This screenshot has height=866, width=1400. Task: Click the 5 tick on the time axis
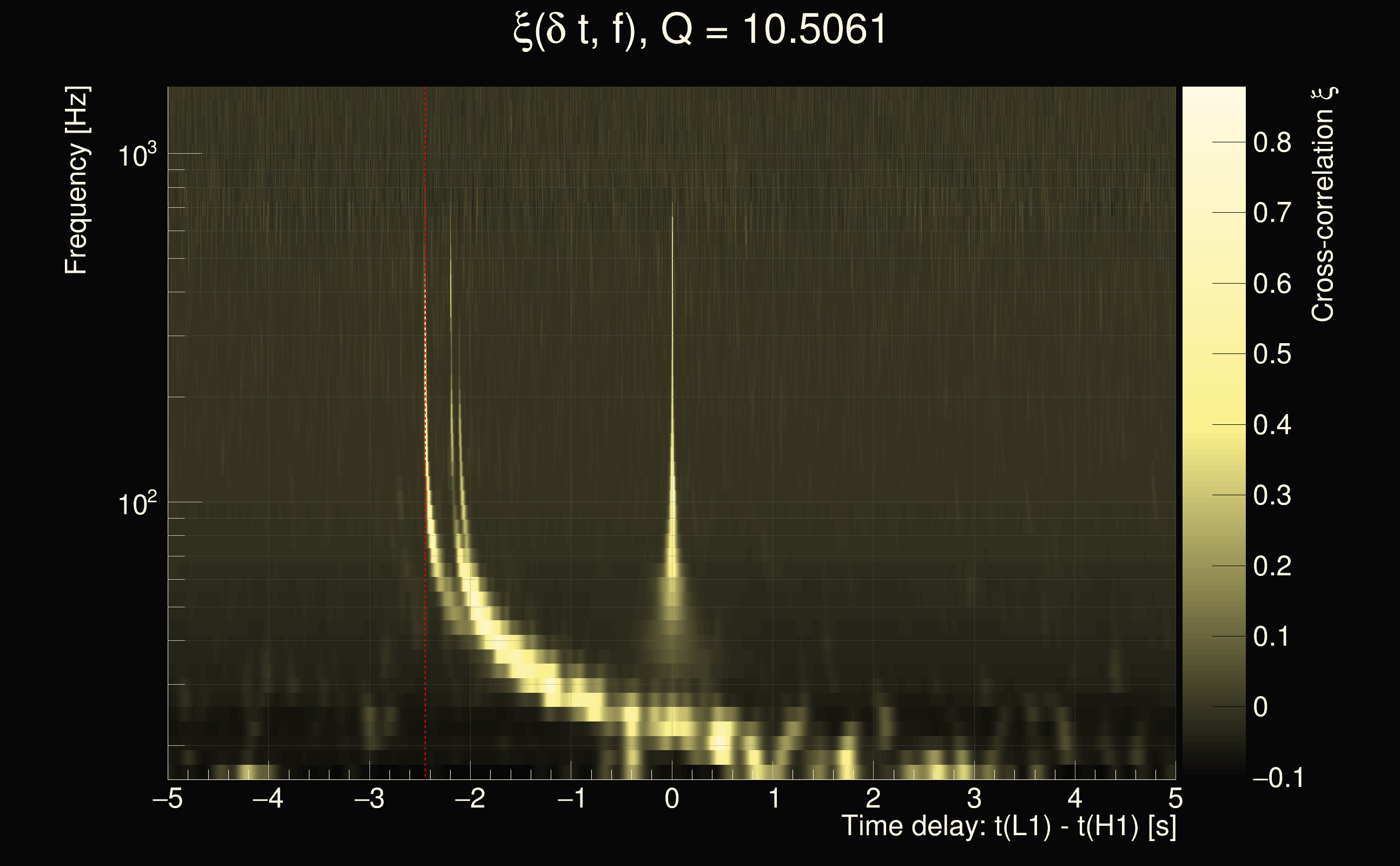[x=1175, y=798]
